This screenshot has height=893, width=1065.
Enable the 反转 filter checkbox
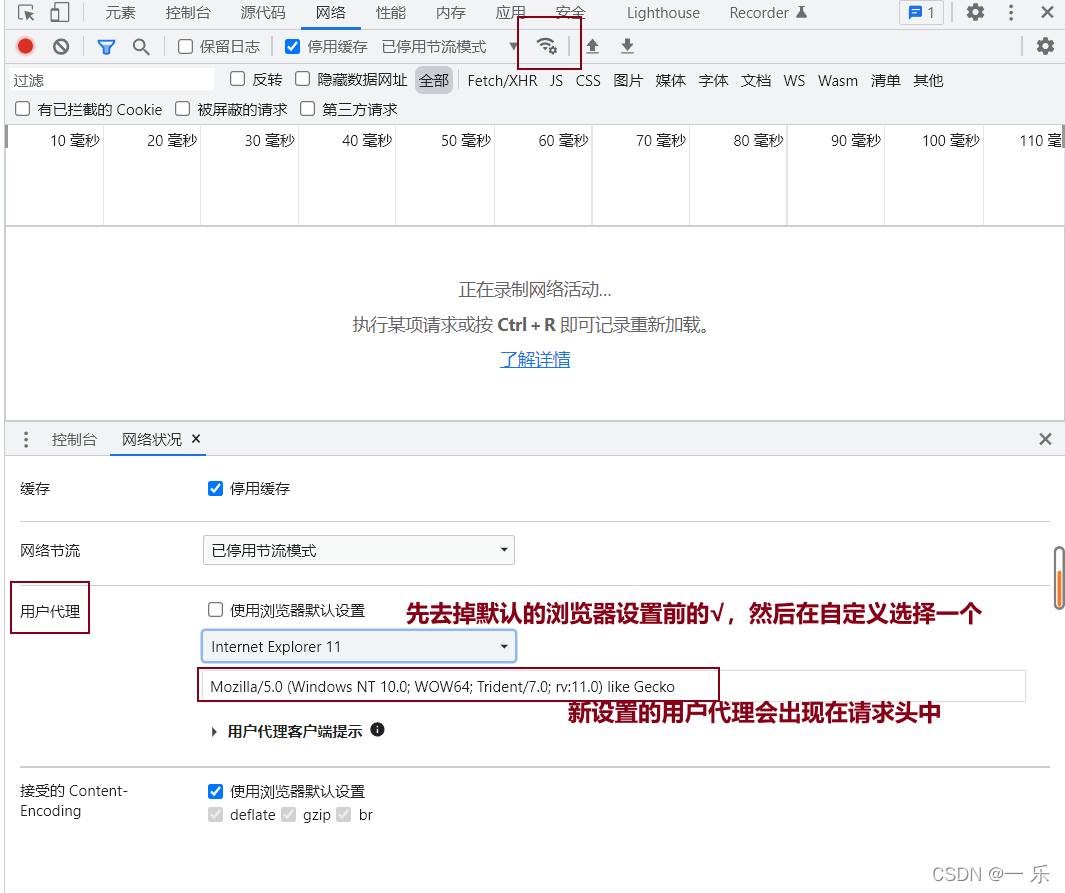coord(237,79)
